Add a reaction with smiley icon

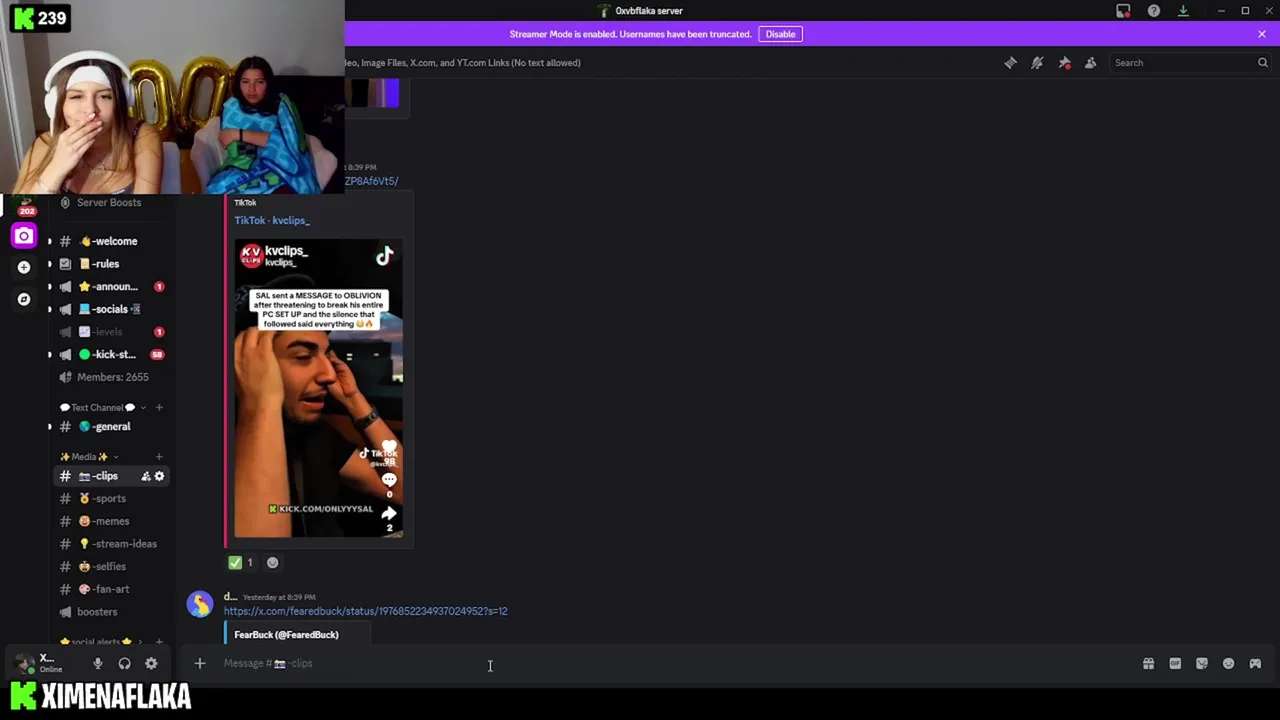pyautogui.click(x=272, y=563)
